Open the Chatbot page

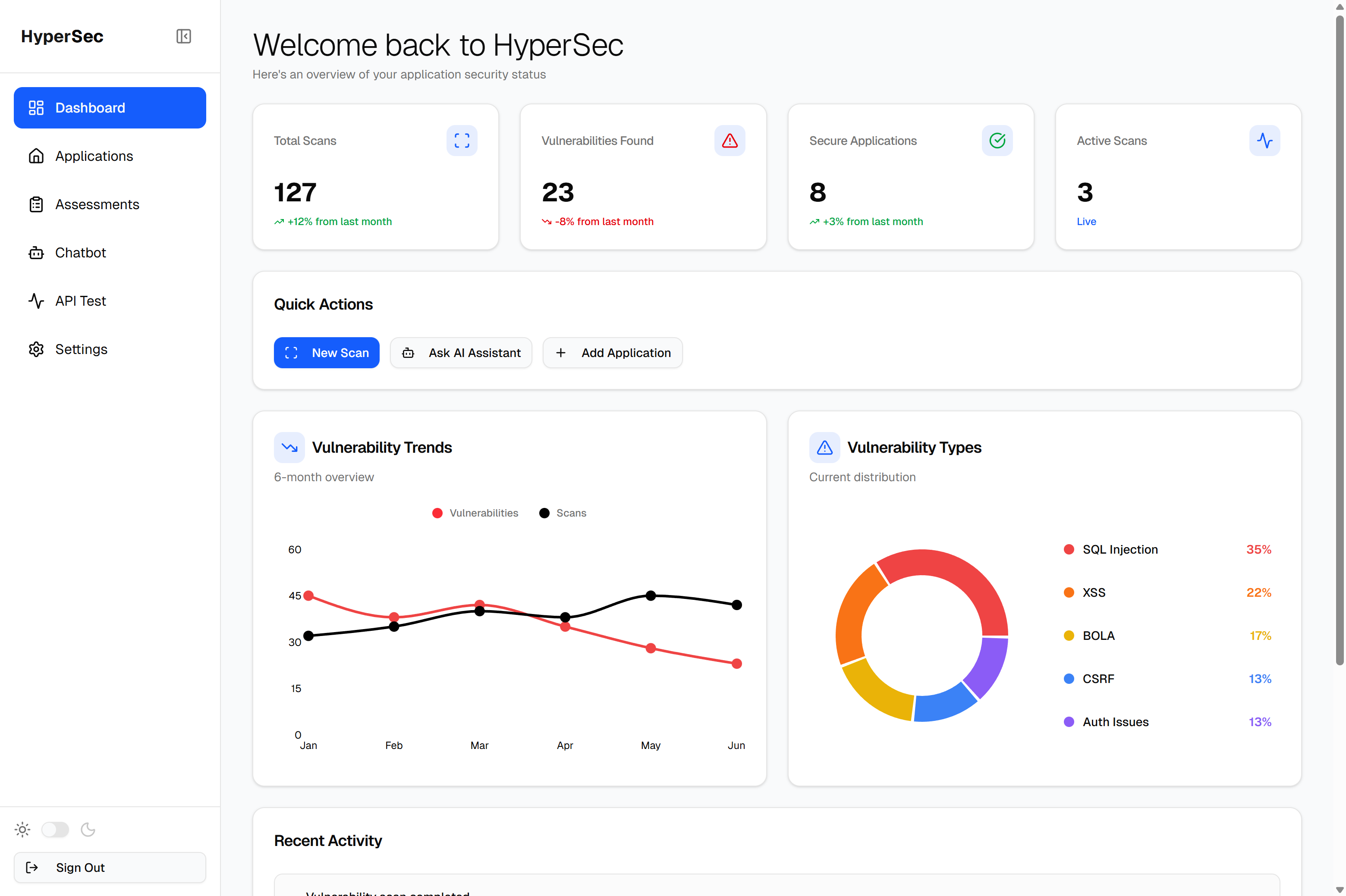(x=81, y=253)
